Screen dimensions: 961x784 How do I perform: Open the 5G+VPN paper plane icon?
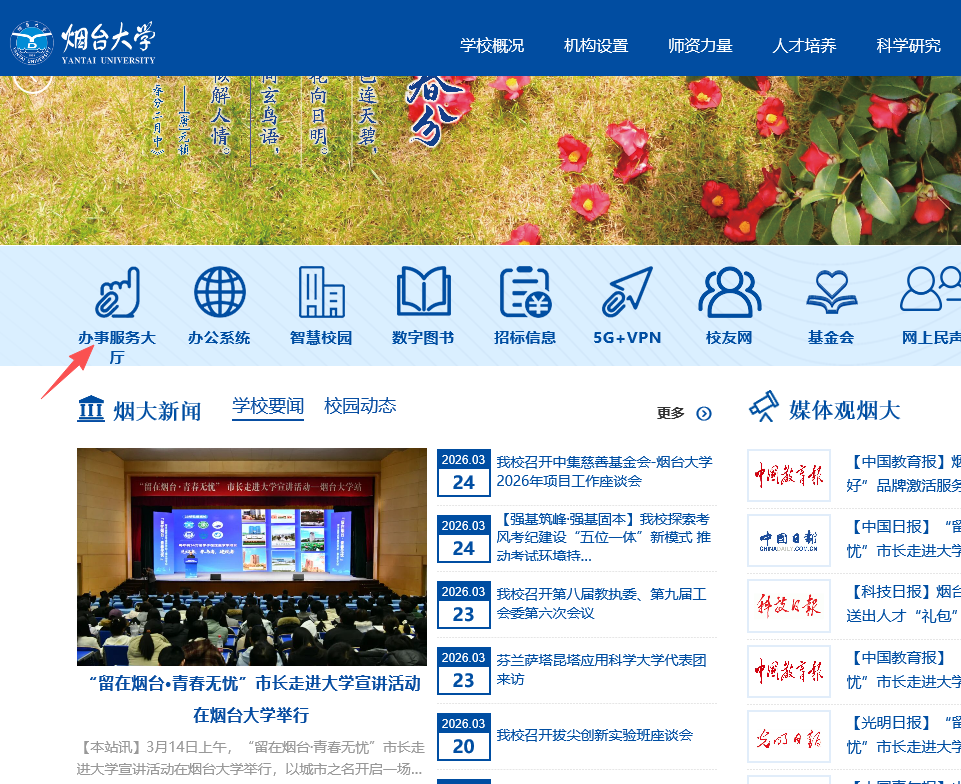[x=627, y=293]
